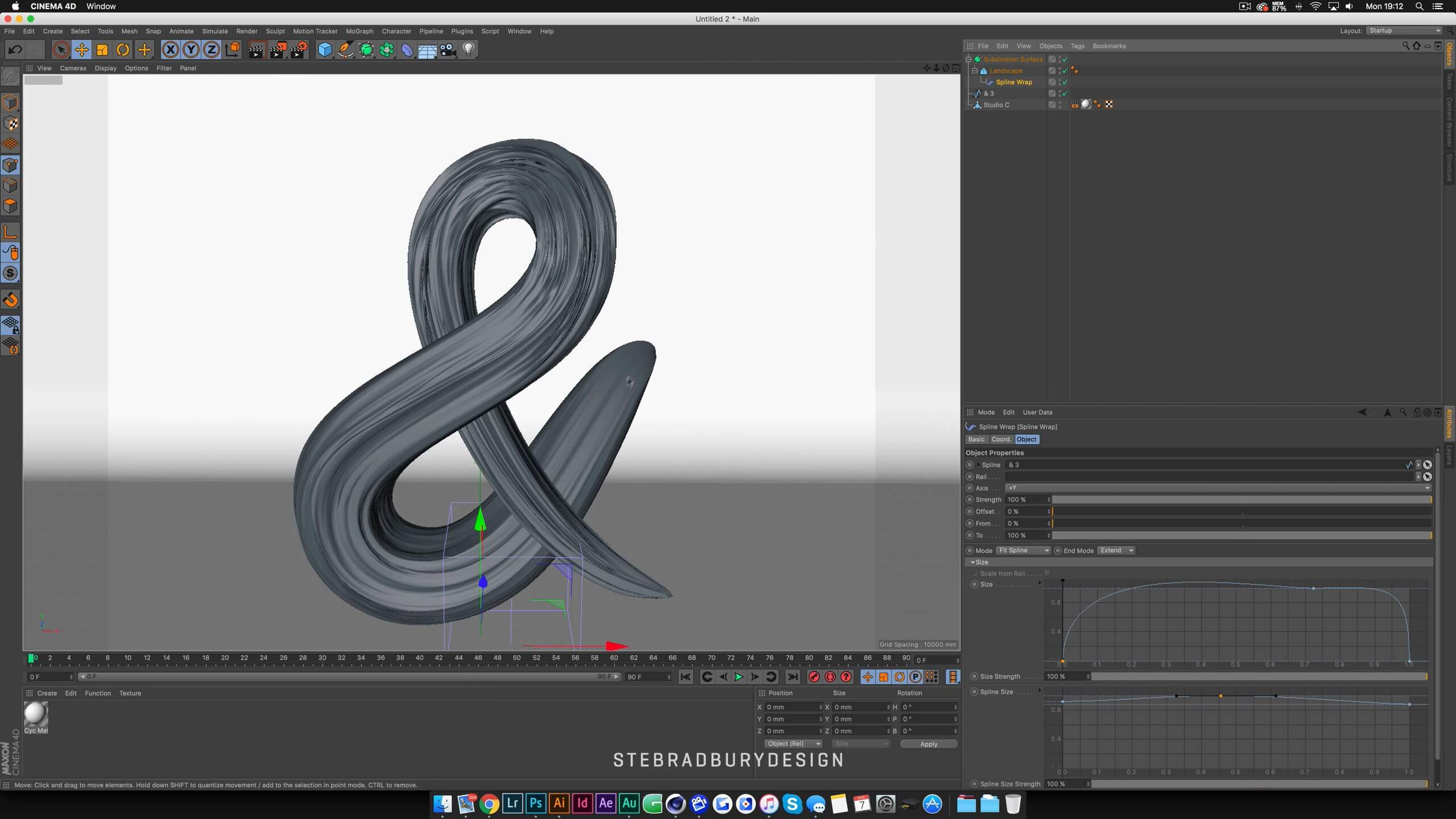Toggle the X axis lock icon

170,50
